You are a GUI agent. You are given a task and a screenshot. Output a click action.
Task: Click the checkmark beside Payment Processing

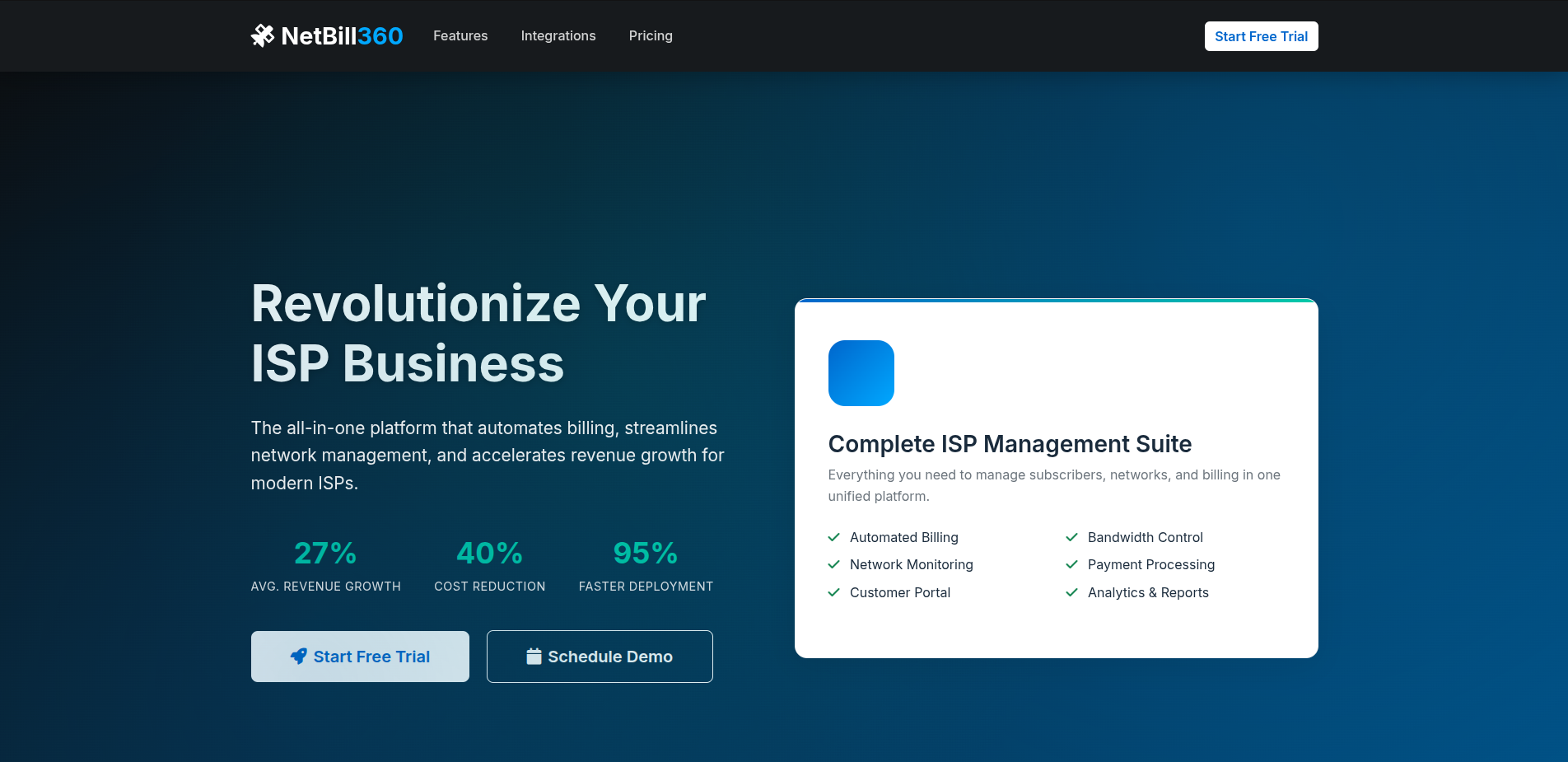pyautogui.click(x=1071, y=564)
